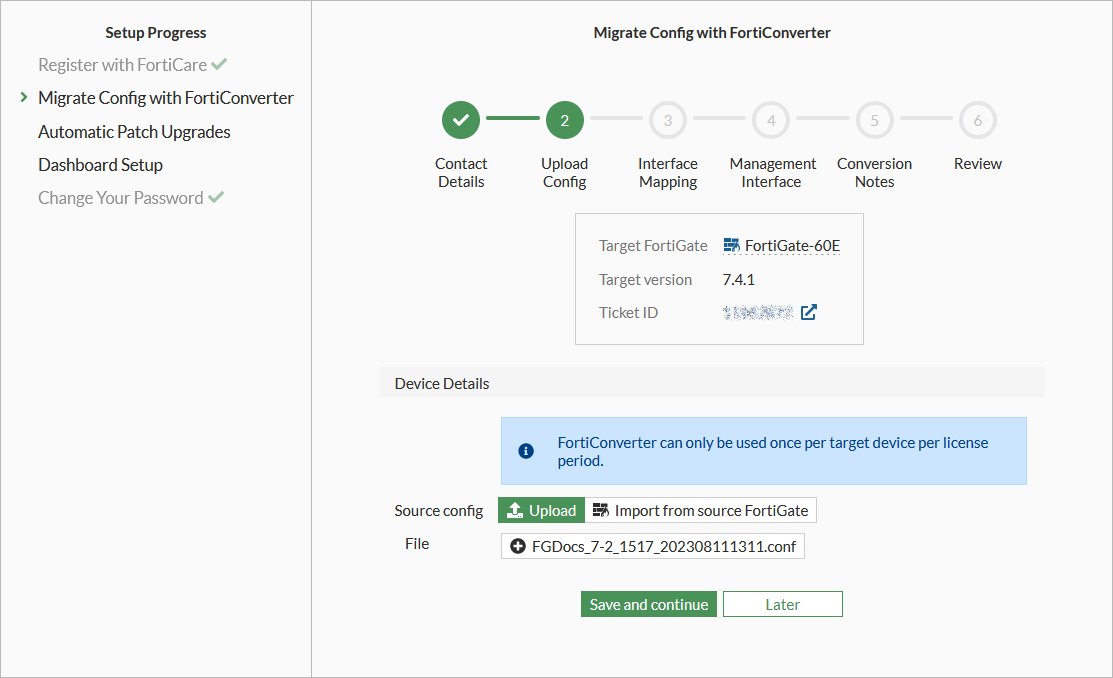Go to step 2 Upload Config circle
Image resolution: width=1113 pixels, height=678 pixels.
pos(564,121)
